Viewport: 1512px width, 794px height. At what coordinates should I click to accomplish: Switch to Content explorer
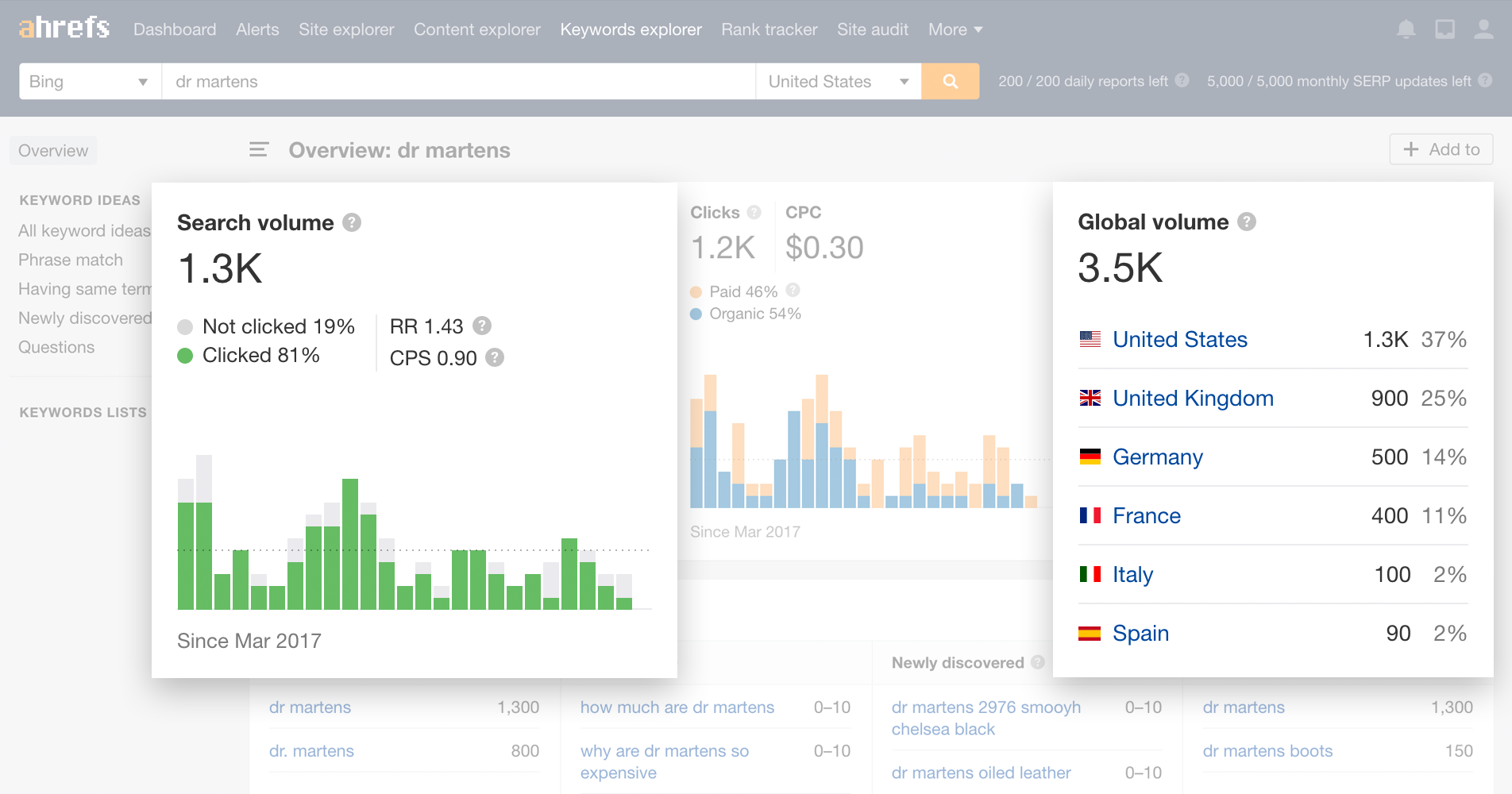click(477, 29)
